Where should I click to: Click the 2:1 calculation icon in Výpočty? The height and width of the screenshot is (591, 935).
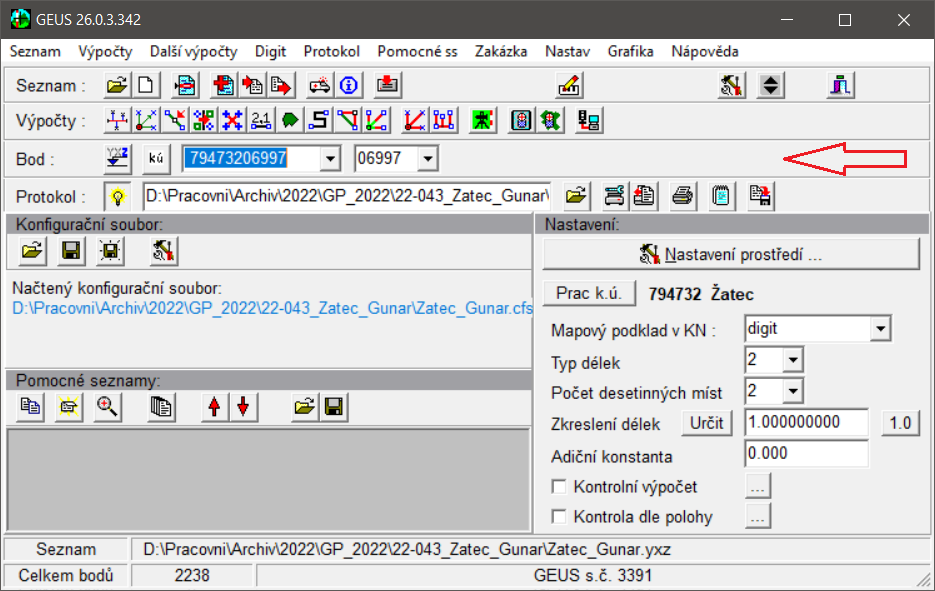[261, 121]
